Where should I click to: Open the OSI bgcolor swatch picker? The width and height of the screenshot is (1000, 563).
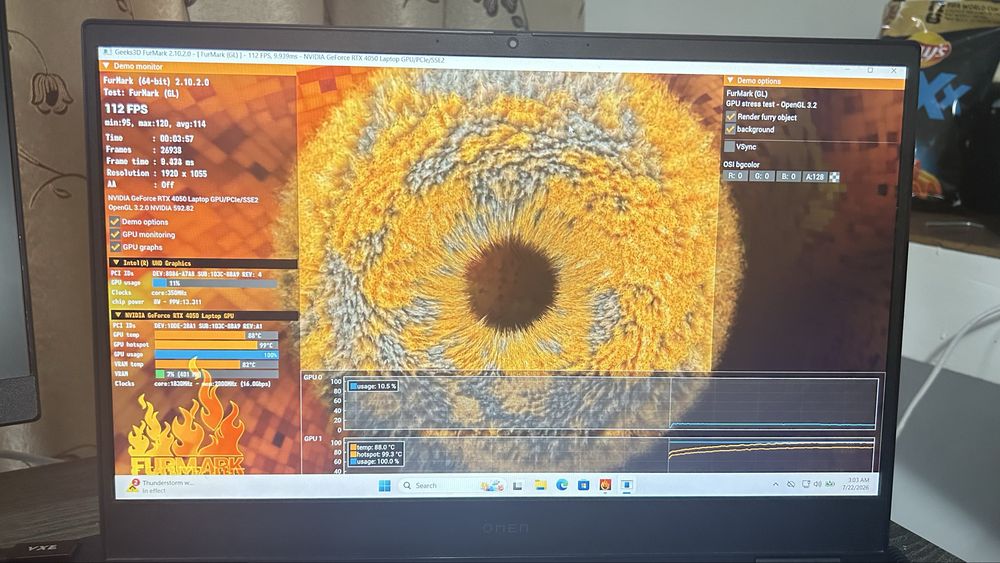click(x=834, y=177)
